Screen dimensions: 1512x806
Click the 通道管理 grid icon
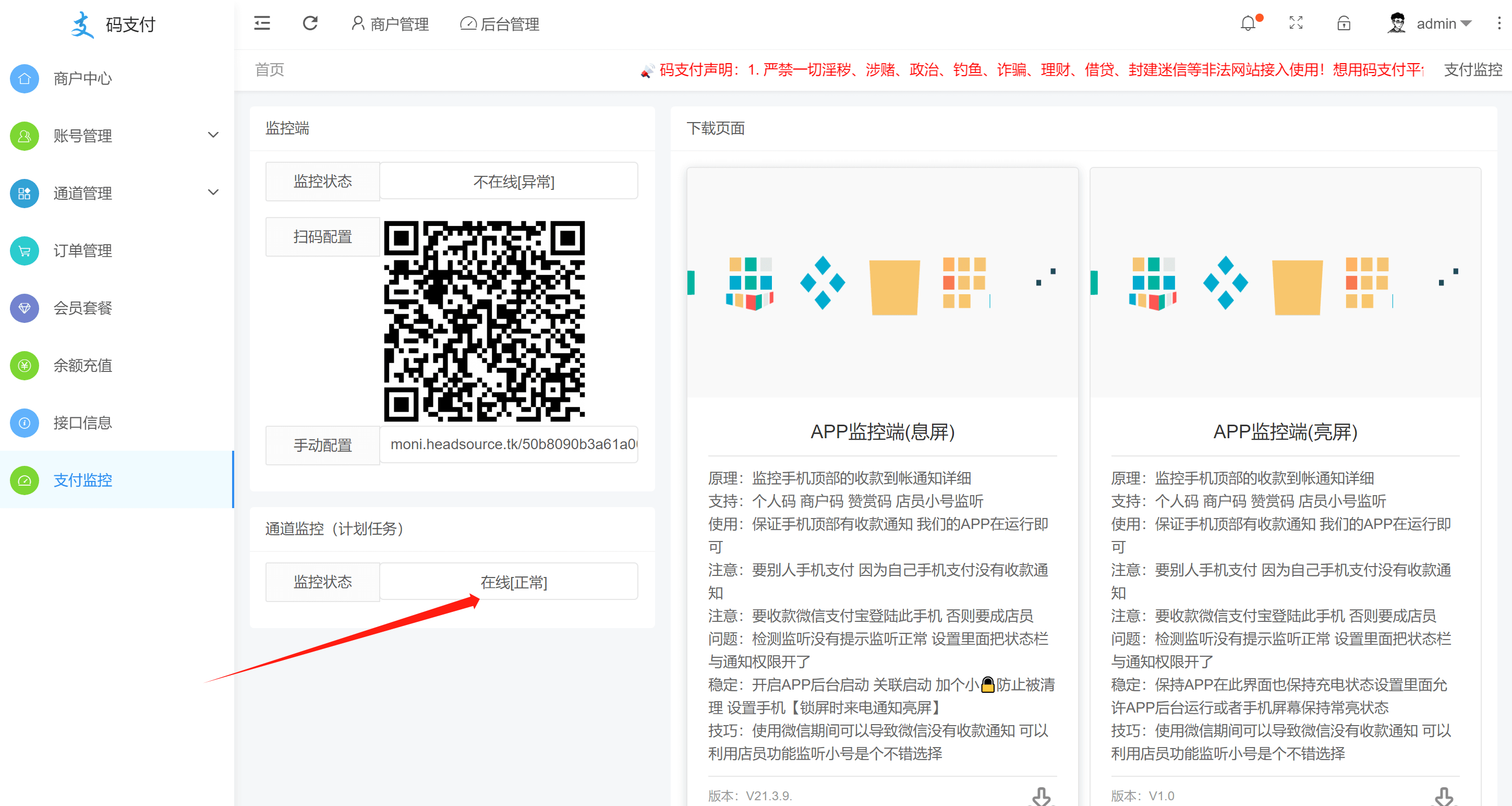click(x=25, y=193)
